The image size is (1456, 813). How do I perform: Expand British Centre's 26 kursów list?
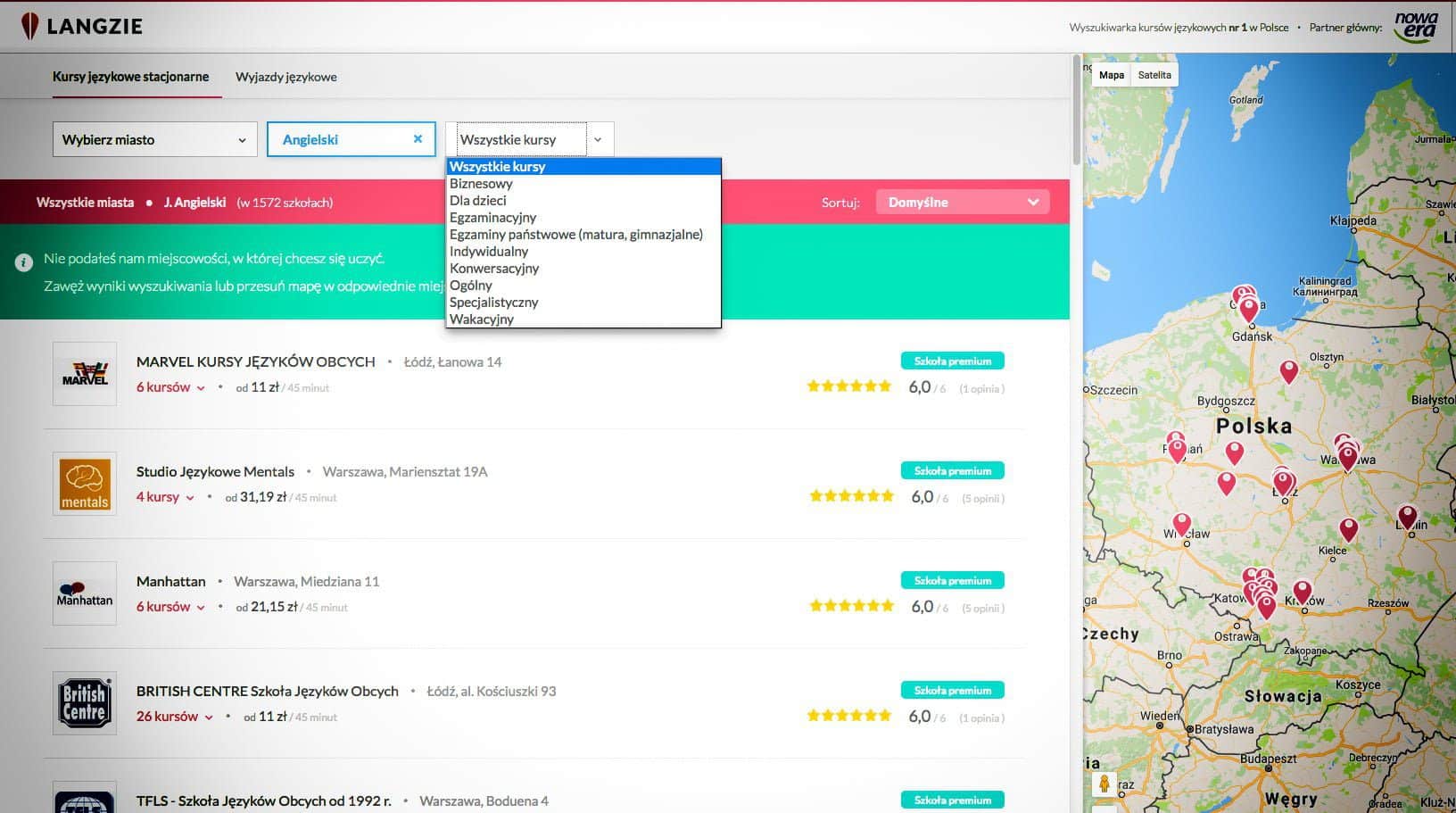pos(175,717)
